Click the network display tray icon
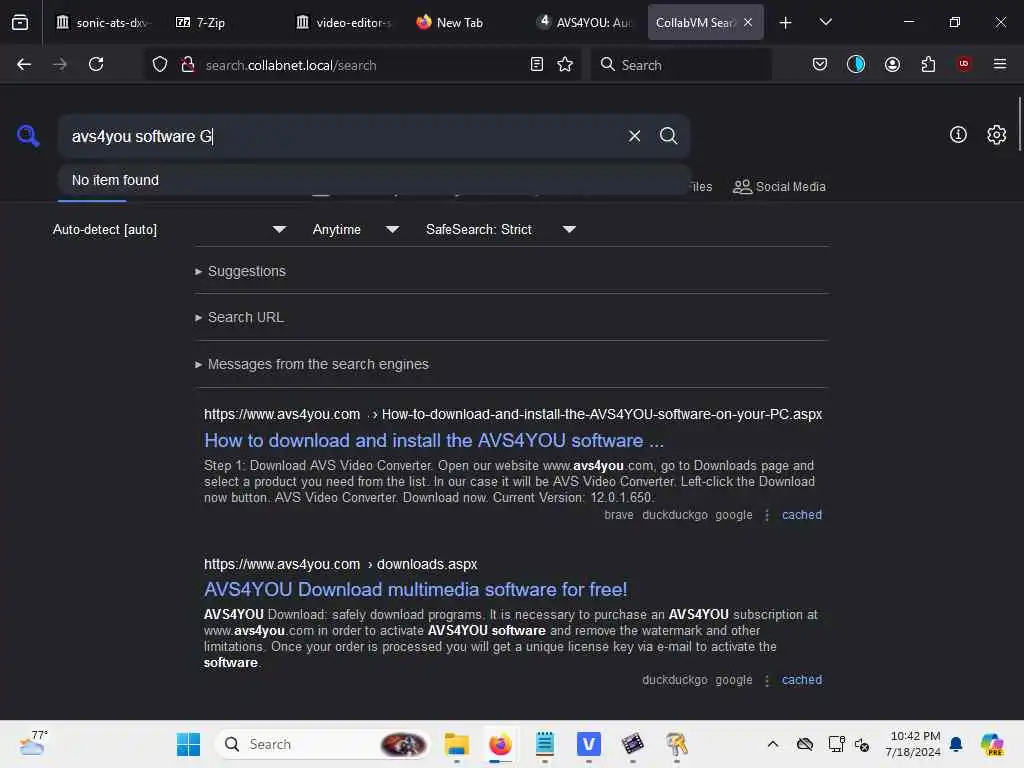The image size is (1024, 768). click(x=836, y=744)
